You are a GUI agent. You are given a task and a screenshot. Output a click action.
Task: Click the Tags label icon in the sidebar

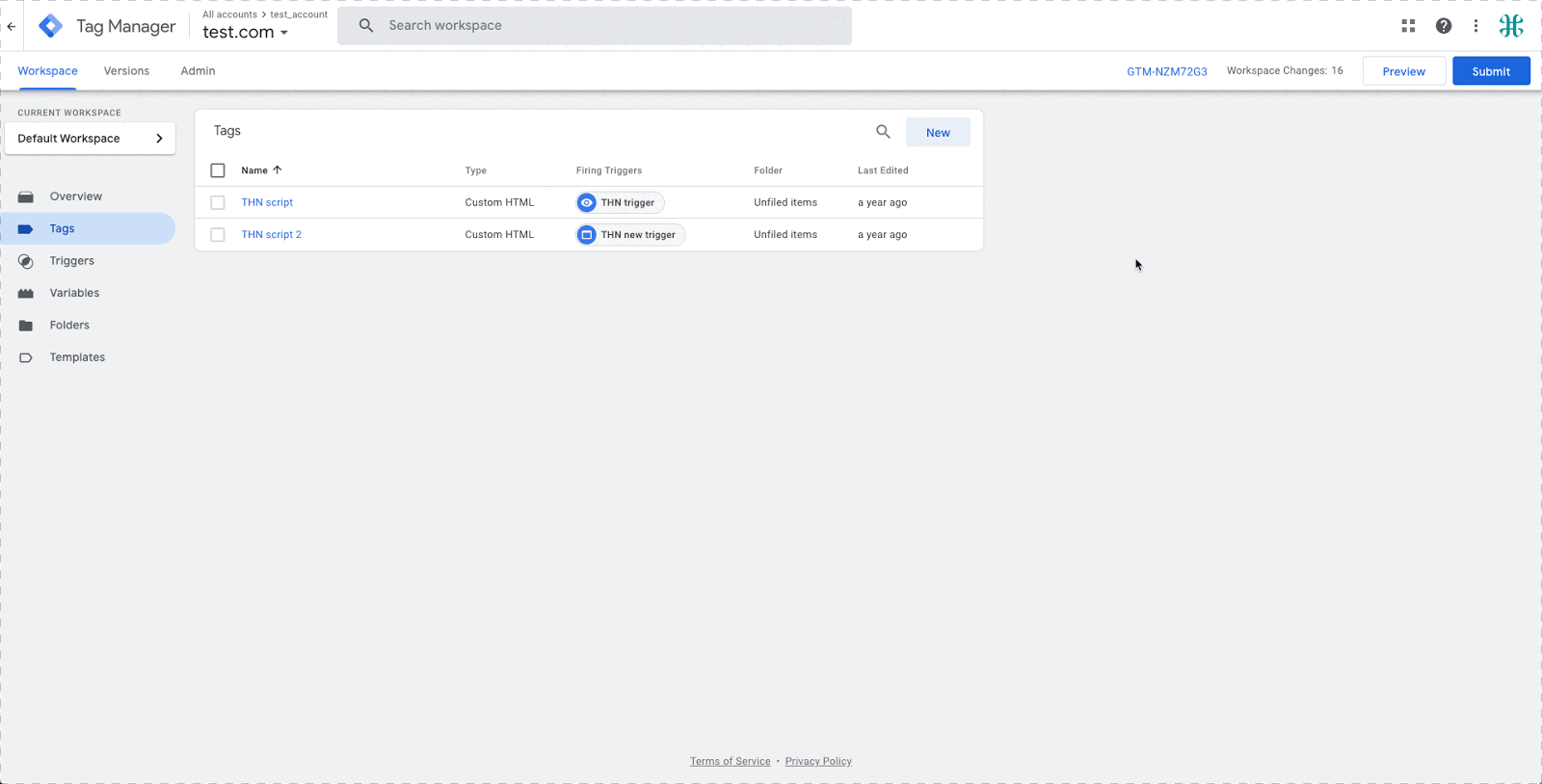click(x=26, y=229)
